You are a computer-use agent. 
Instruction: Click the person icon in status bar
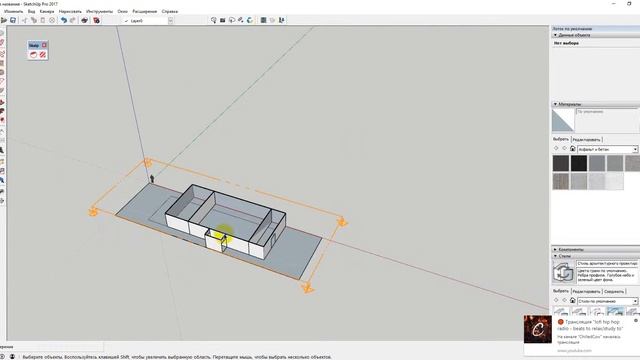[12, 356]
